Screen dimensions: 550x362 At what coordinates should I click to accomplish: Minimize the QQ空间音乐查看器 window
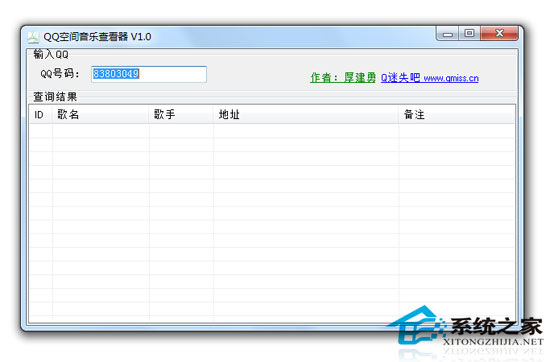pyautogui.click(x=447, y=34)
